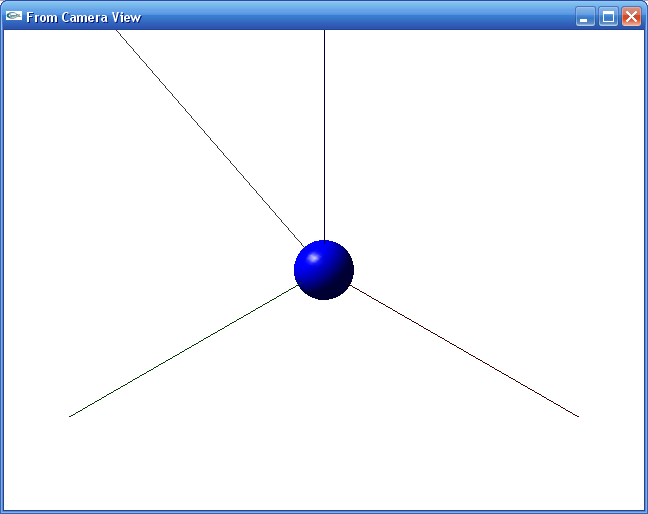Click the far left endpoint of the green line
This screenshot has height=514, width=648.
pyautogui.click(x=70, y=415)
